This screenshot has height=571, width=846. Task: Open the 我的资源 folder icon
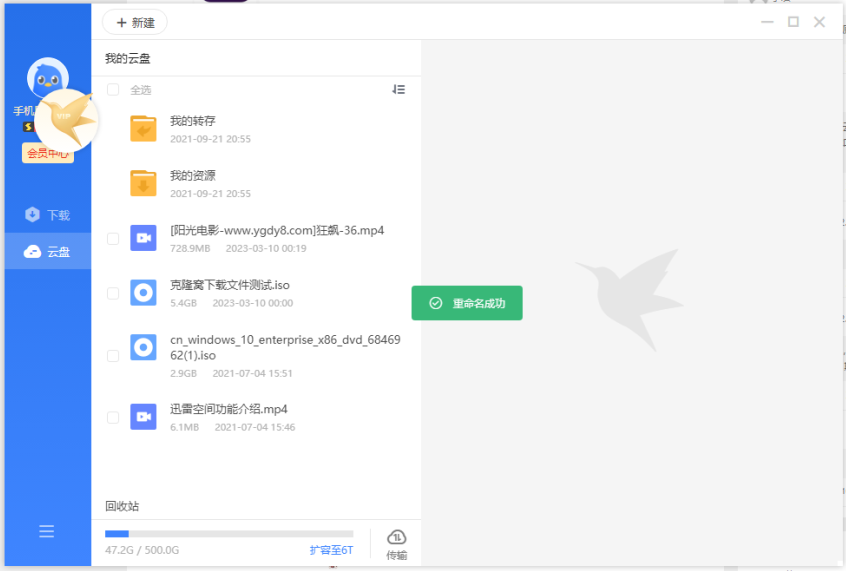(143, 183)
